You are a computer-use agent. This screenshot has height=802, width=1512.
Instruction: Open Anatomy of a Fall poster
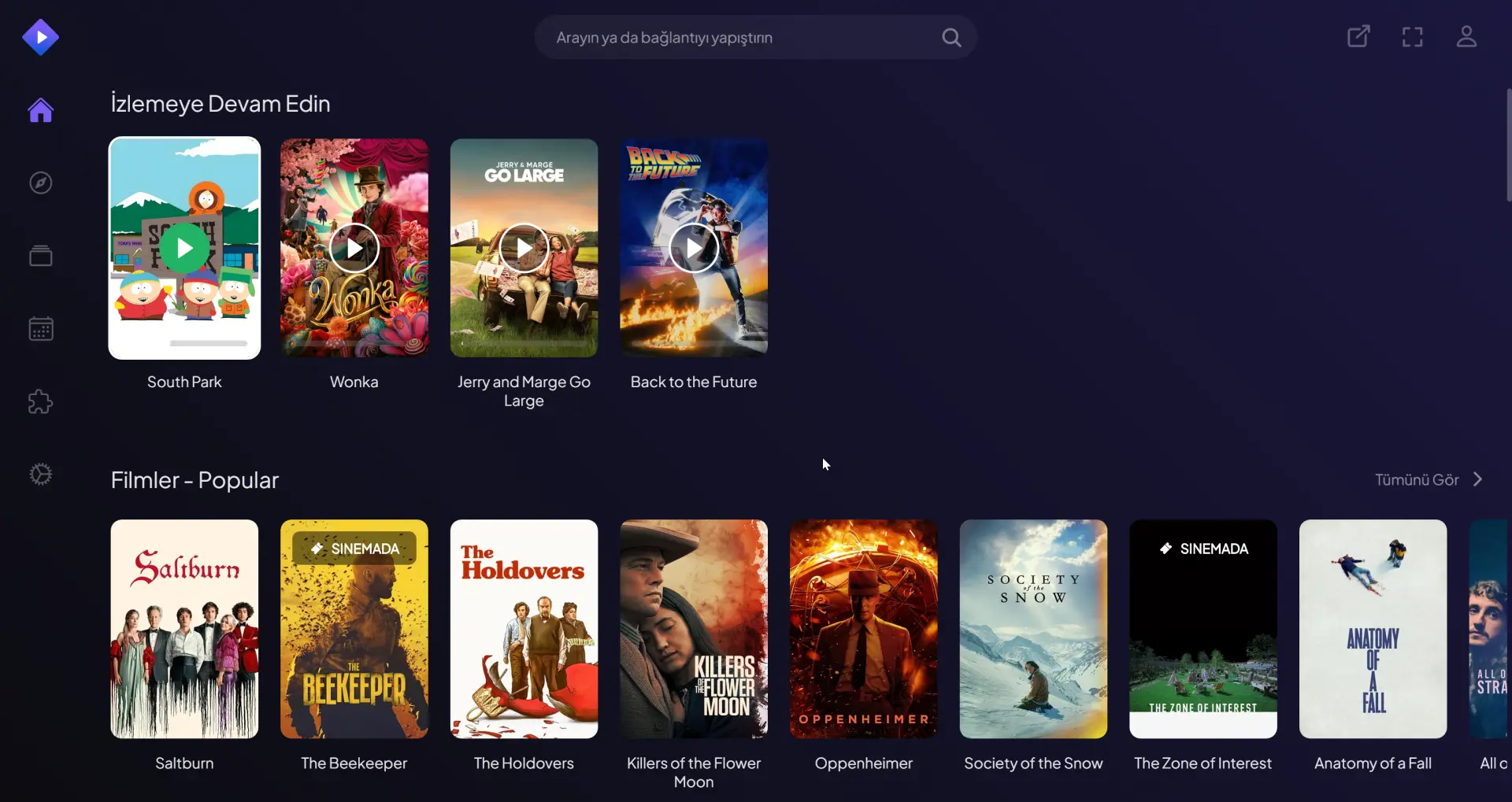tap(1373, 629)
